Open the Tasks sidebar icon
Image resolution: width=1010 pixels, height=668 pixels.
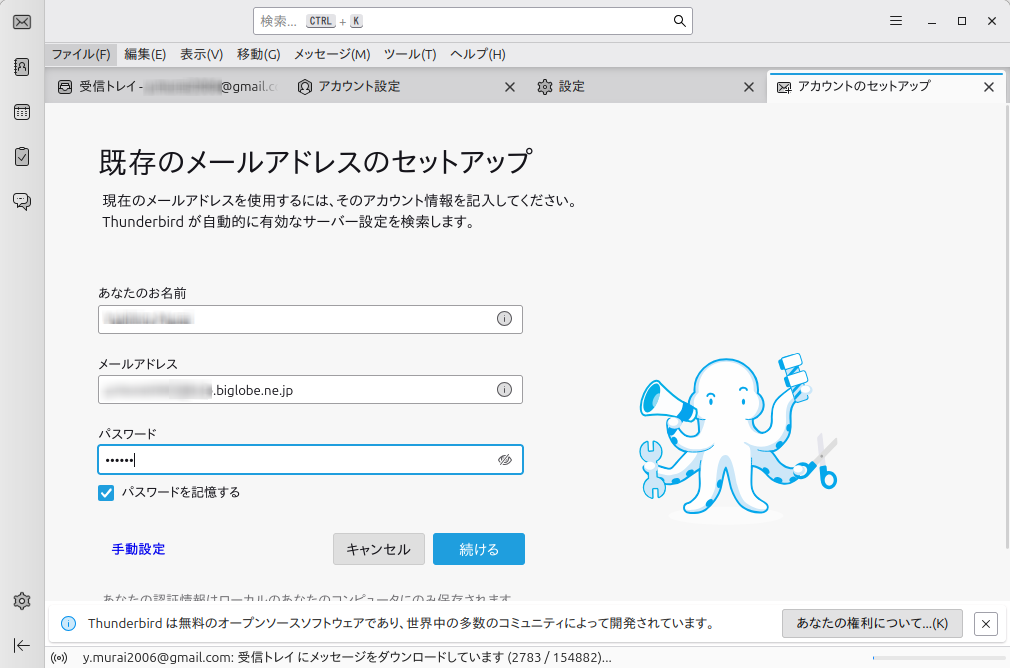coord(21,157)
